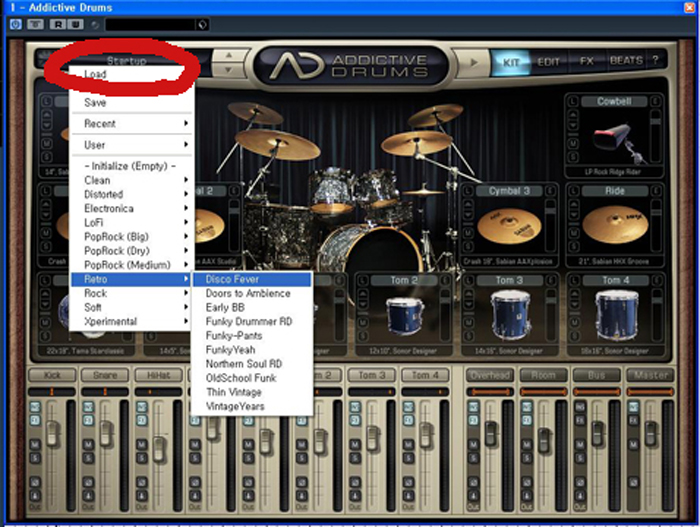Click the cowbell instrument image
Image resolution: width=700 pixels, height=527 pixels.
tap(619, 143)
